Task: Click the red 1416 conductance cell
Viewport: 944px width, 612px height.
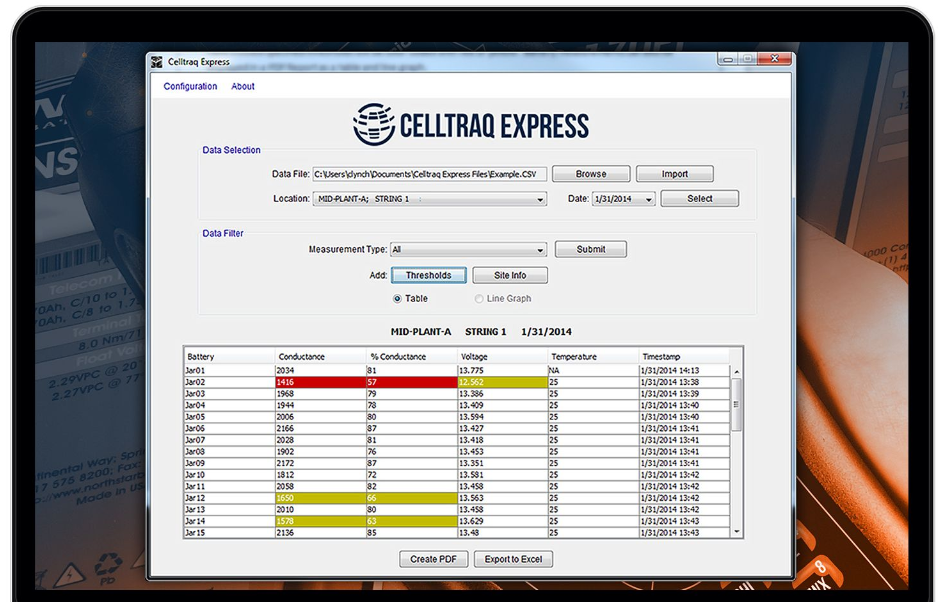Action: click(320, 382)
